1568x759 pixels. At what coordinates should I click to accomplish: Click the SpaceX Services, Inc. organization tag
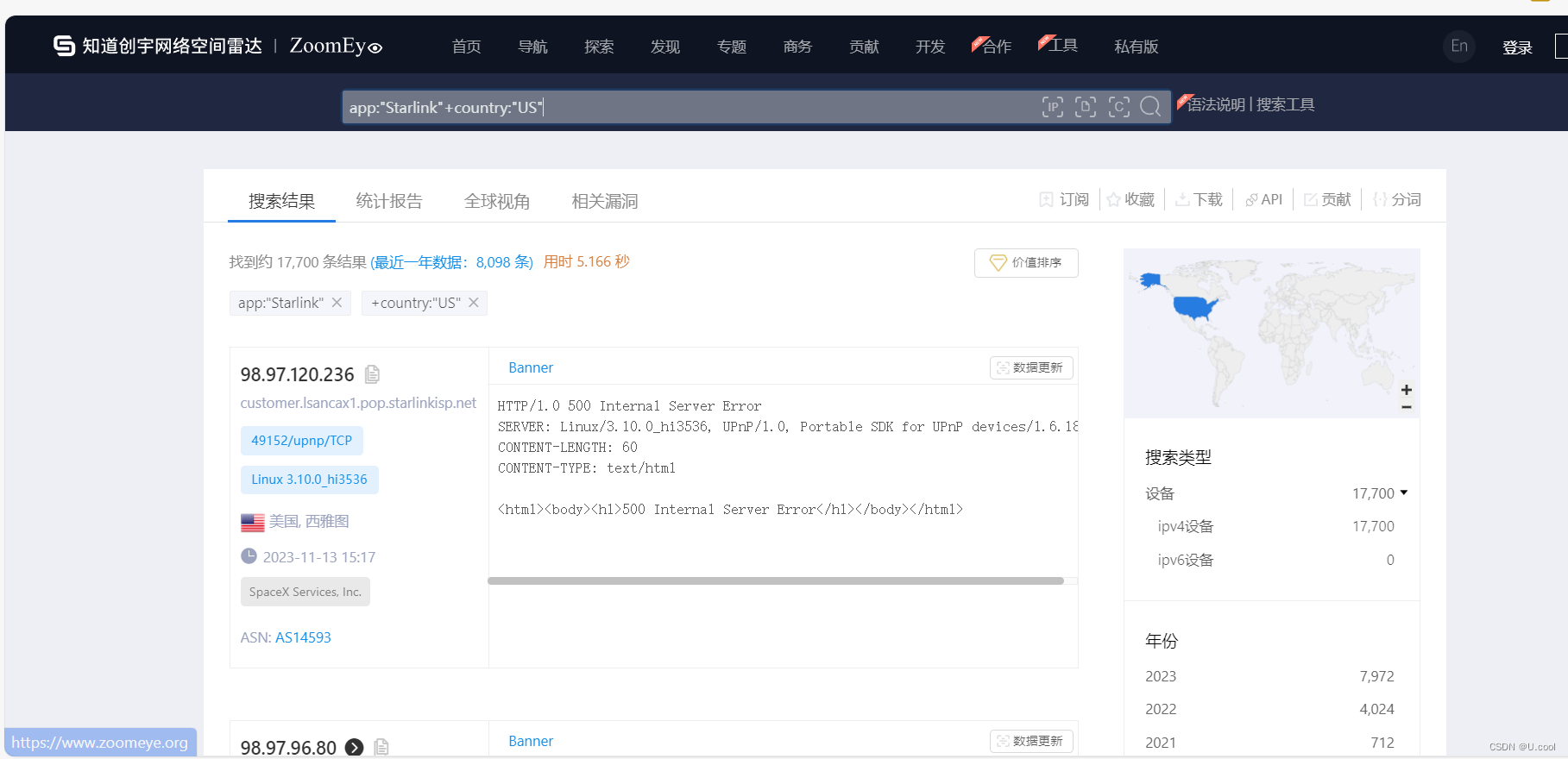pyautogui.click(x=305, y=592)
